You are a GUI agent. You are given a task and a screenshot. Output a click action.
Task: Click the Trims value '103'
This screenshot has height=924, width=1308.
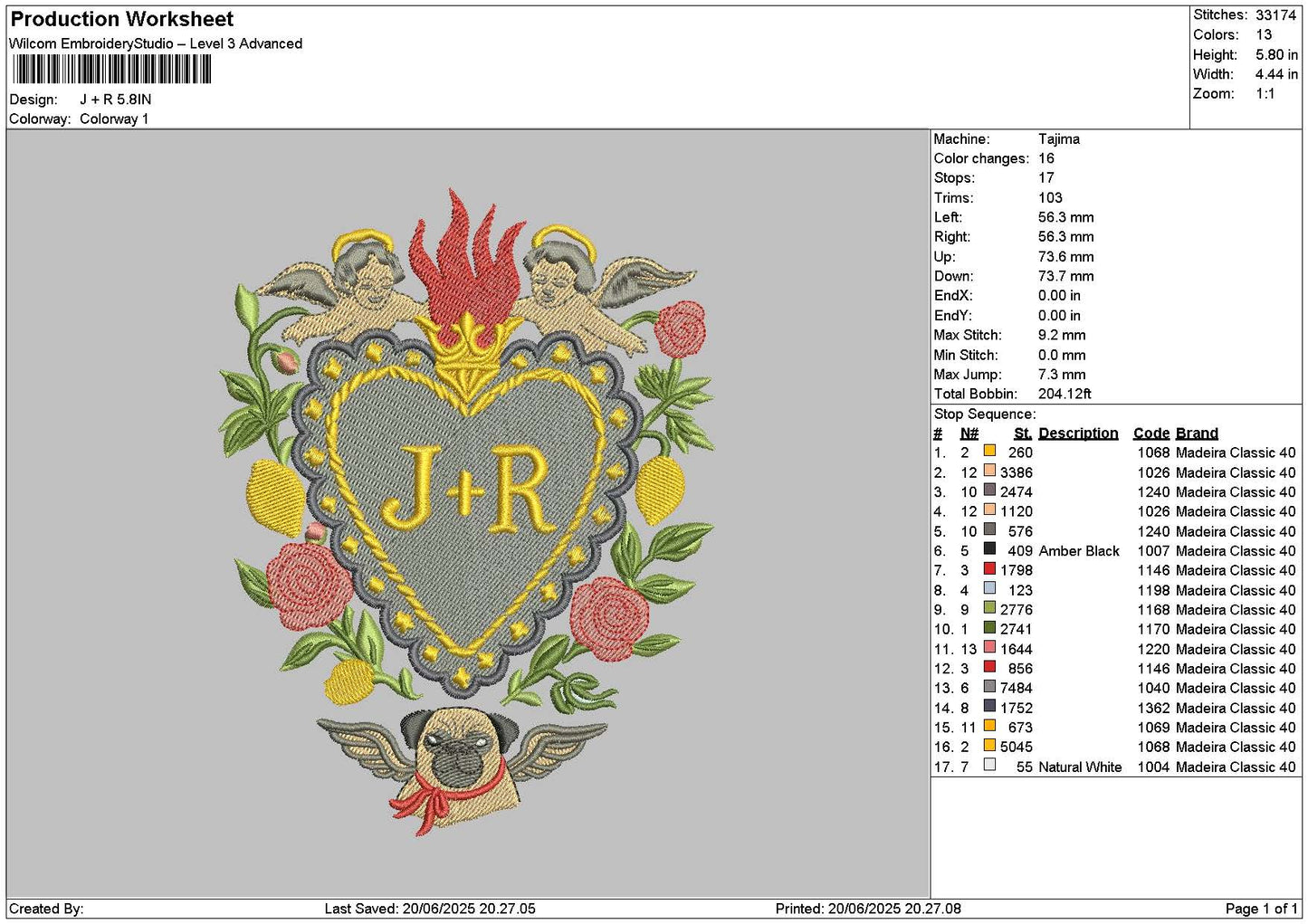point(1050,197)
